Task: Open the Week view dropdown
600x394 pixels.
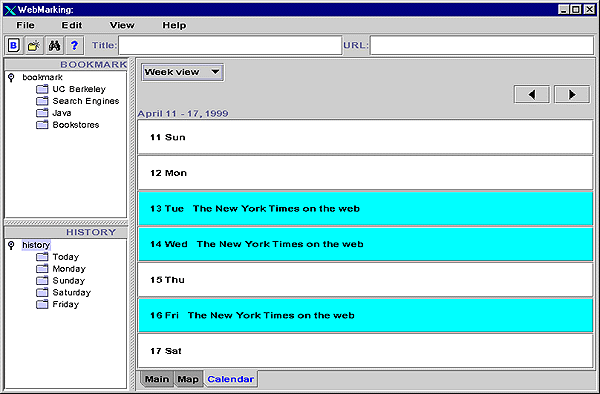Action: [x=183, y=72]
